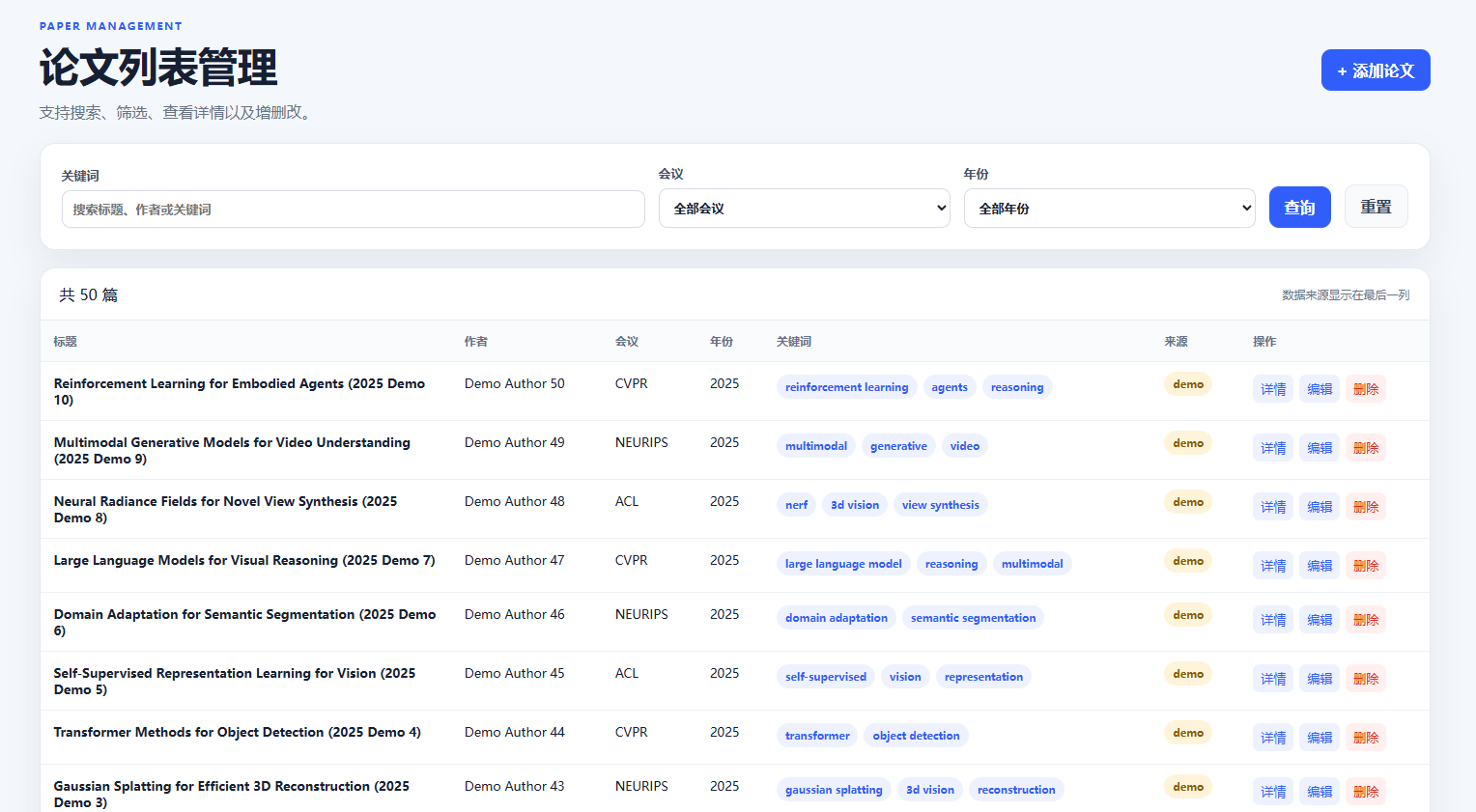Add a new paper via 添加论文
The image size is (1476, 812).
1376,70
